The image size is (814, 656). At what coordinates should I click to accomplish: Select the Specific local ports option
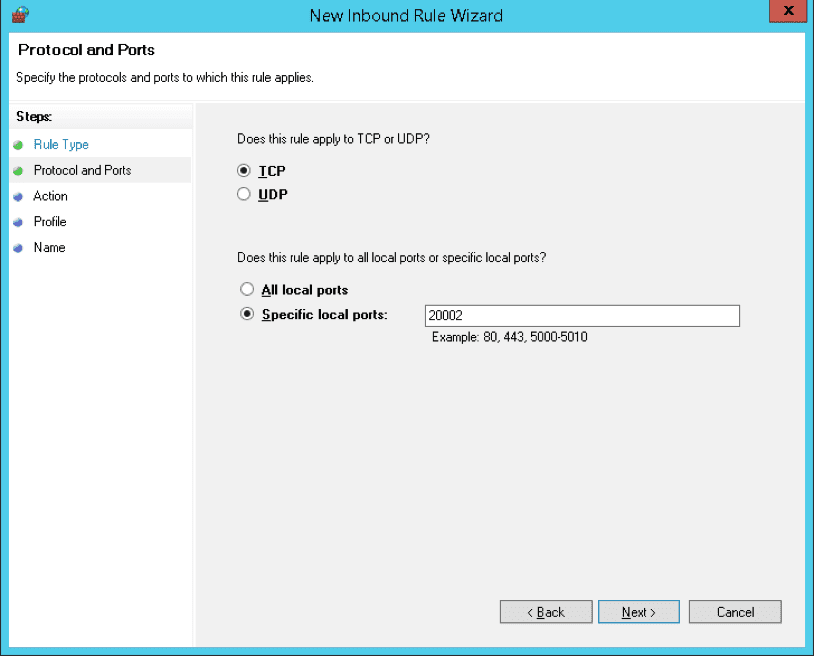pyautogui.click(x=247, y=313)
